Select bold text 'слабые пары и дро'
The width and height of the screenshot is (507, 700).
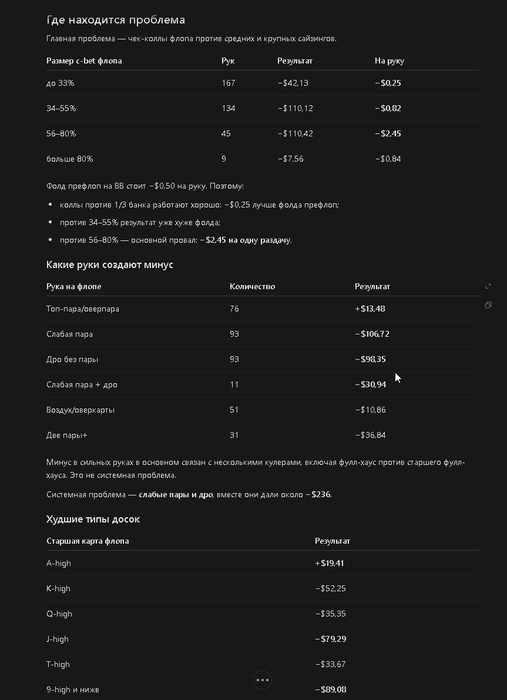[x=175, y=495]
